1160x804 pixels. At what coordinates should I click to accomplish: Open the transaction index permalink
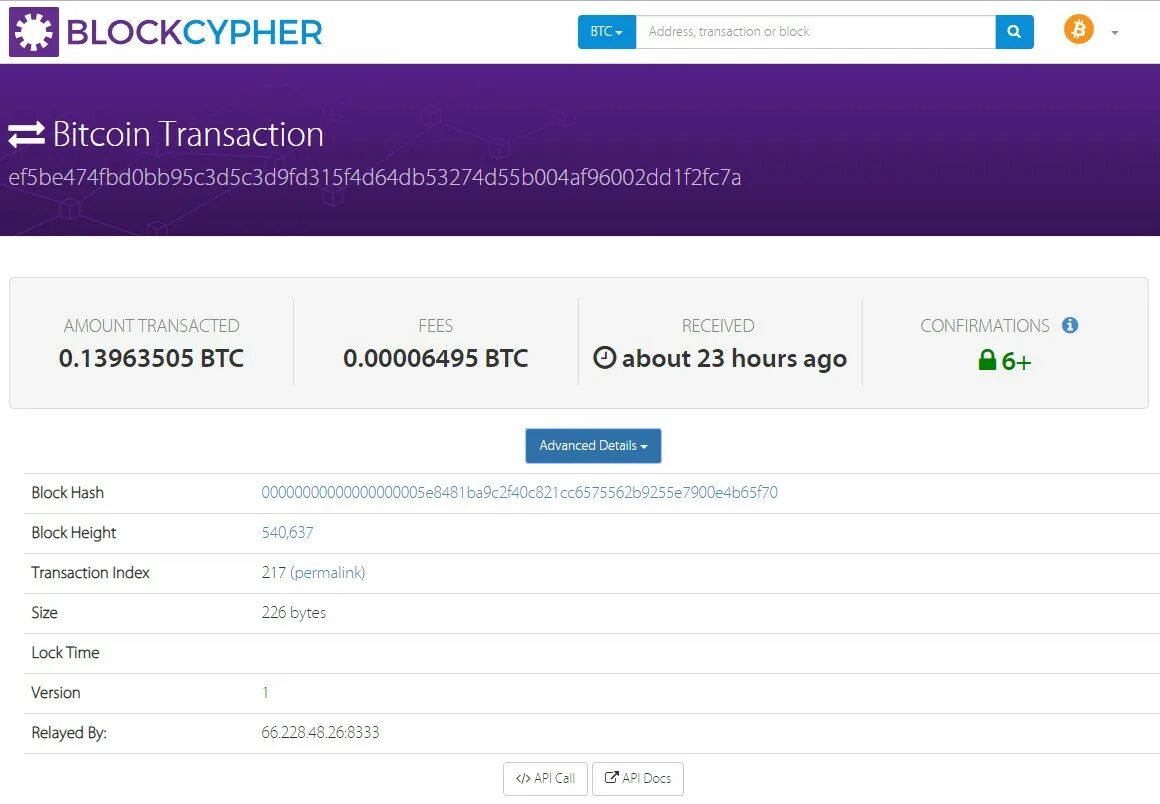[328, 572]
